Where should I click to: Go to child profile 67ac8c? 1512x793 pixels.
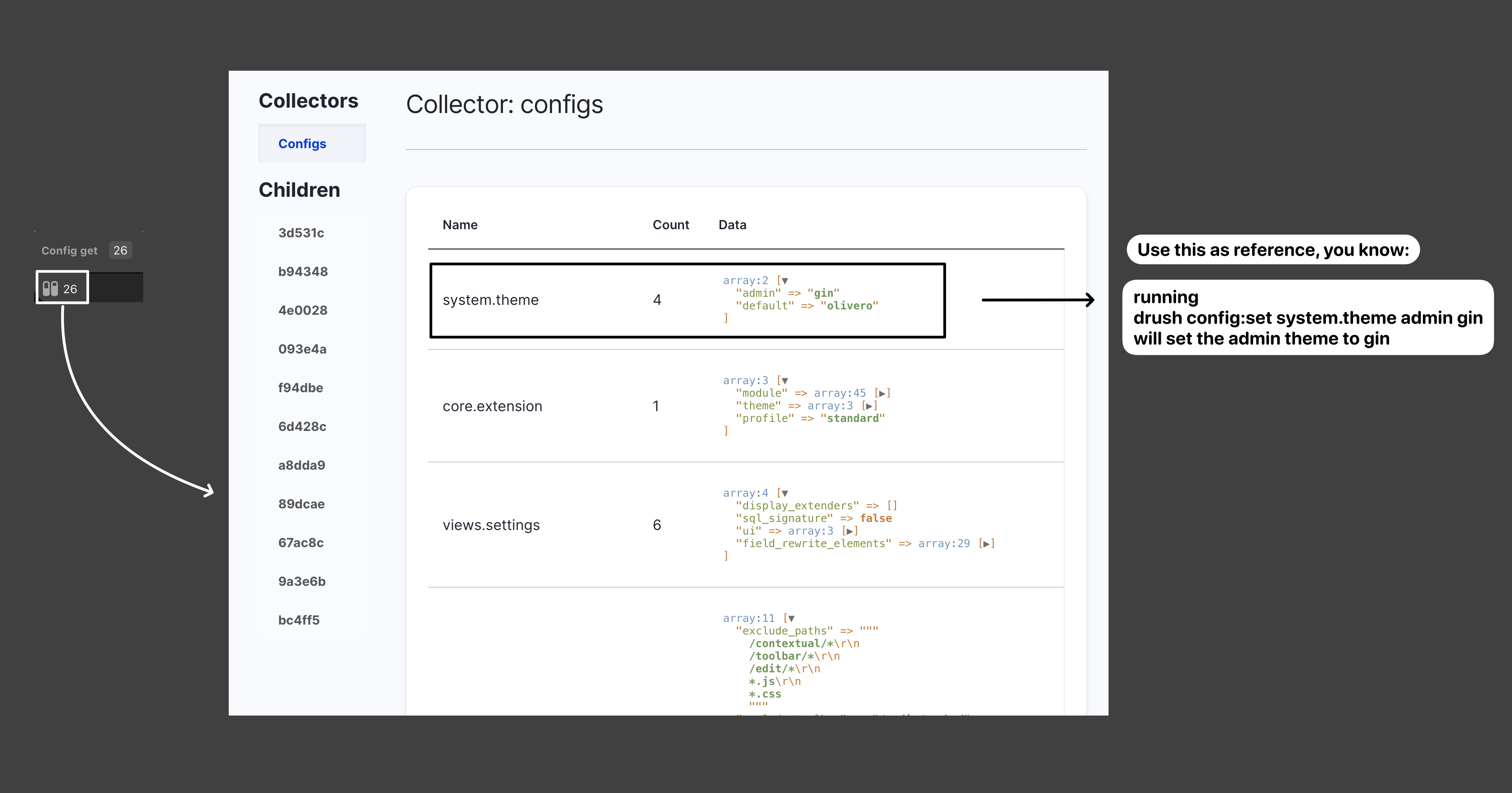click(x=301, y=543)
